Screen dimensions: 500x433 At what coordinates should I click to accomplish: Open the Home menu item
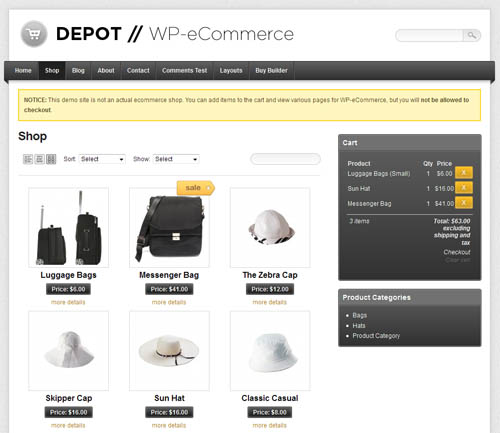23,71
